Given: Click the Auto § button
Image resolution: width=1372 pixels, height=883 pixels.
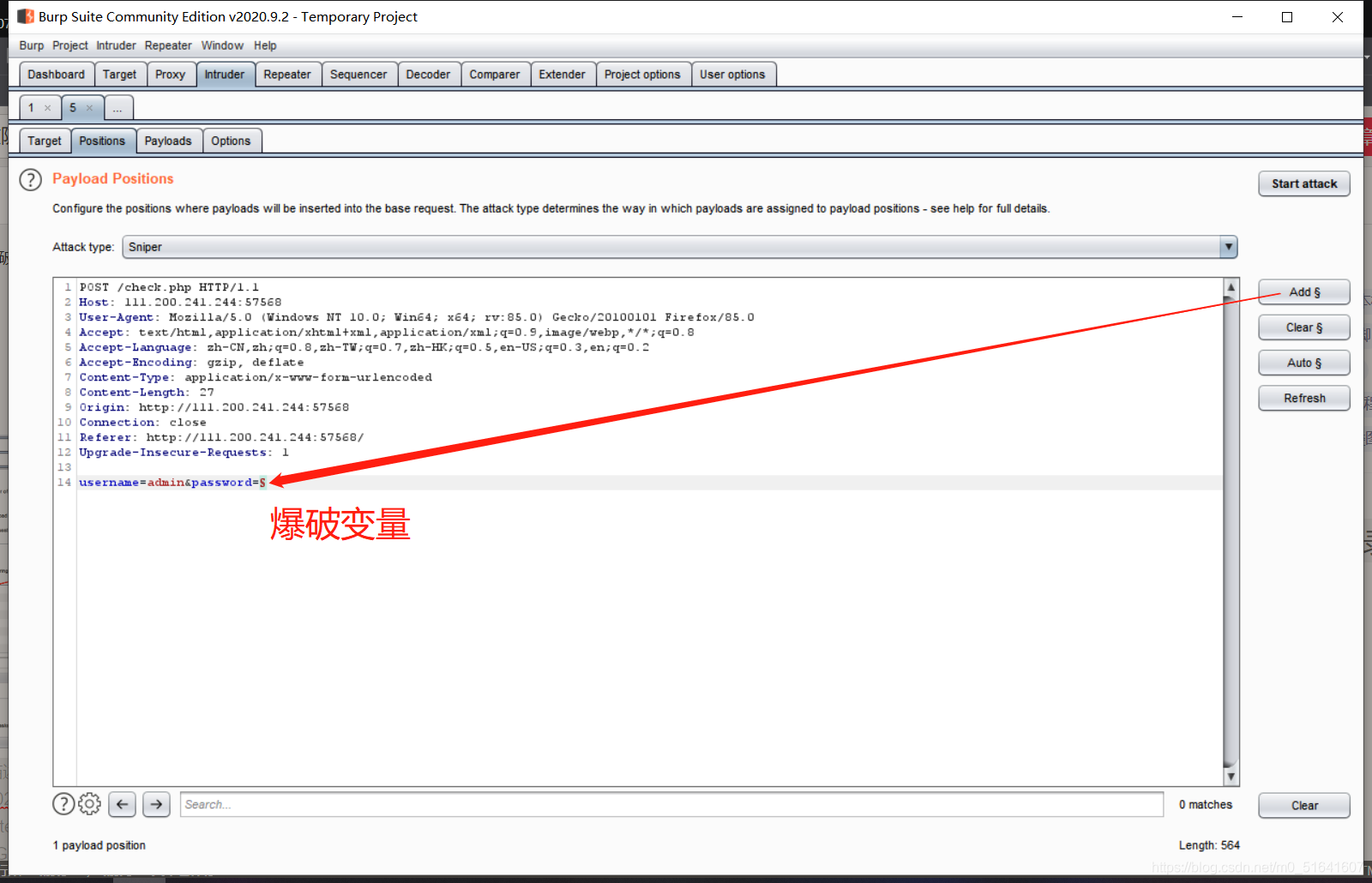Looking at the screenshot, I should [x=1304, y=363].
